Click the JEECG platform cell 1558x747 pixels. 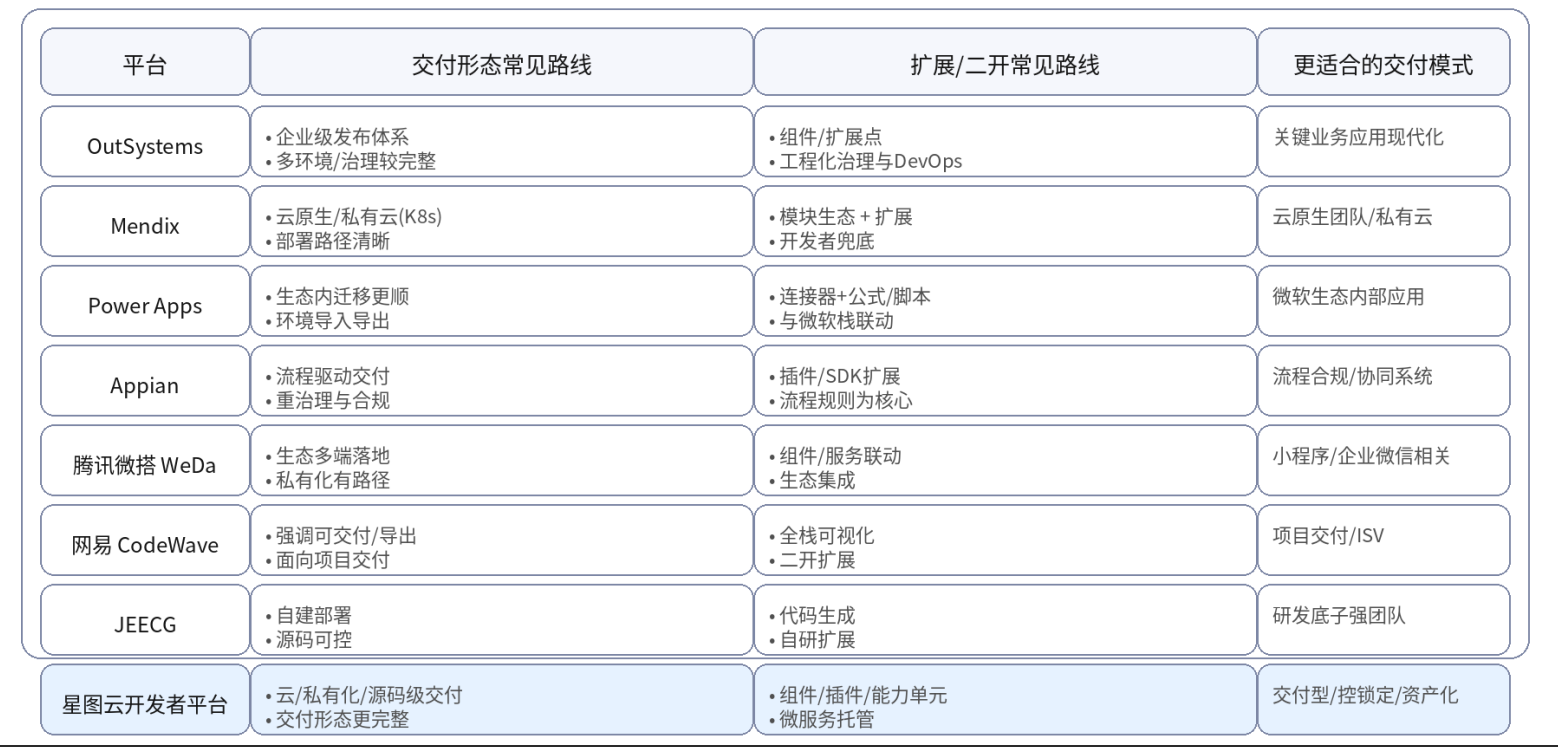(144, 624)
